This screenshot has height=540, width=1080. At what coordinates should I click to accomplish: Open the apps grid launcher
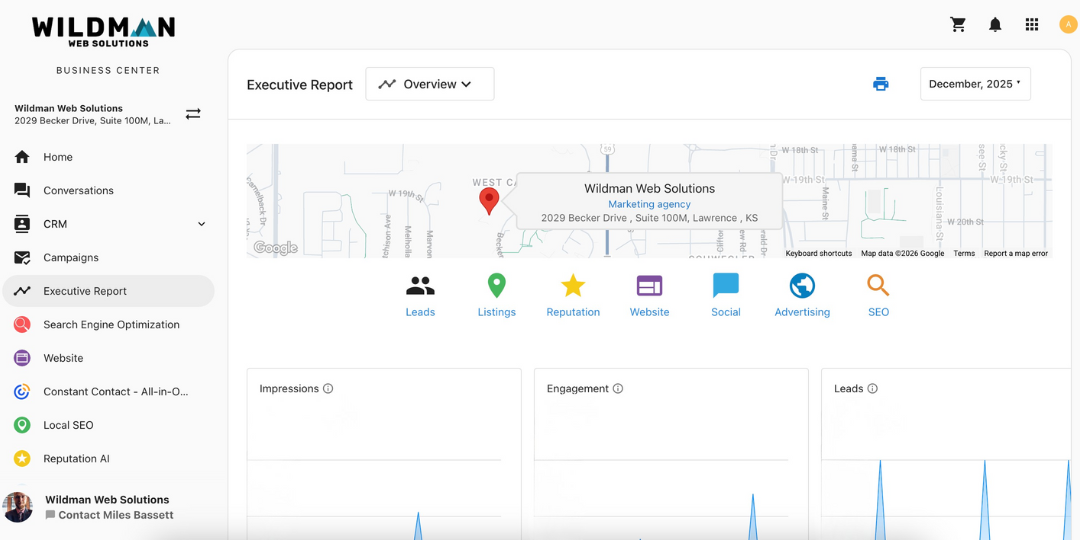pos(1032,25)
